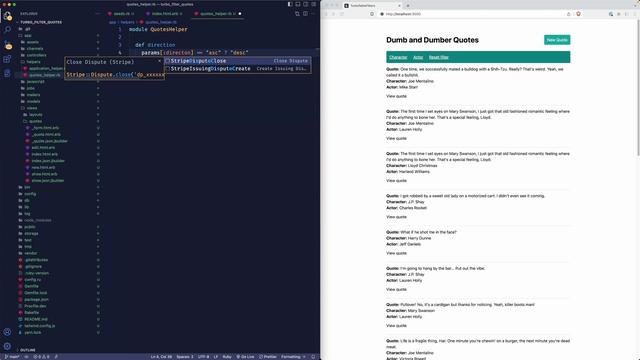
Task: Switch to the index.html.erb editor tab
Action: coord(164,13)
